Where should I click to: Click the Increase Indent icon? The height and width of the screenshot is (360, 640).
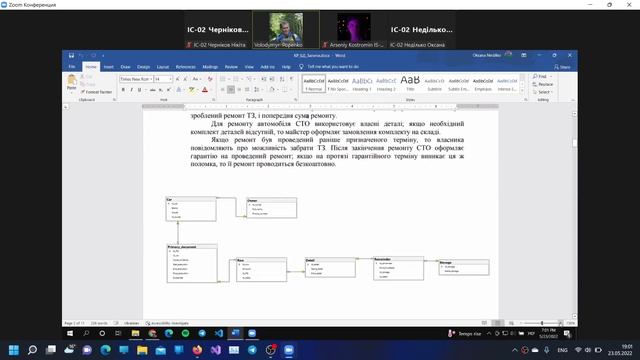[272, 79]
